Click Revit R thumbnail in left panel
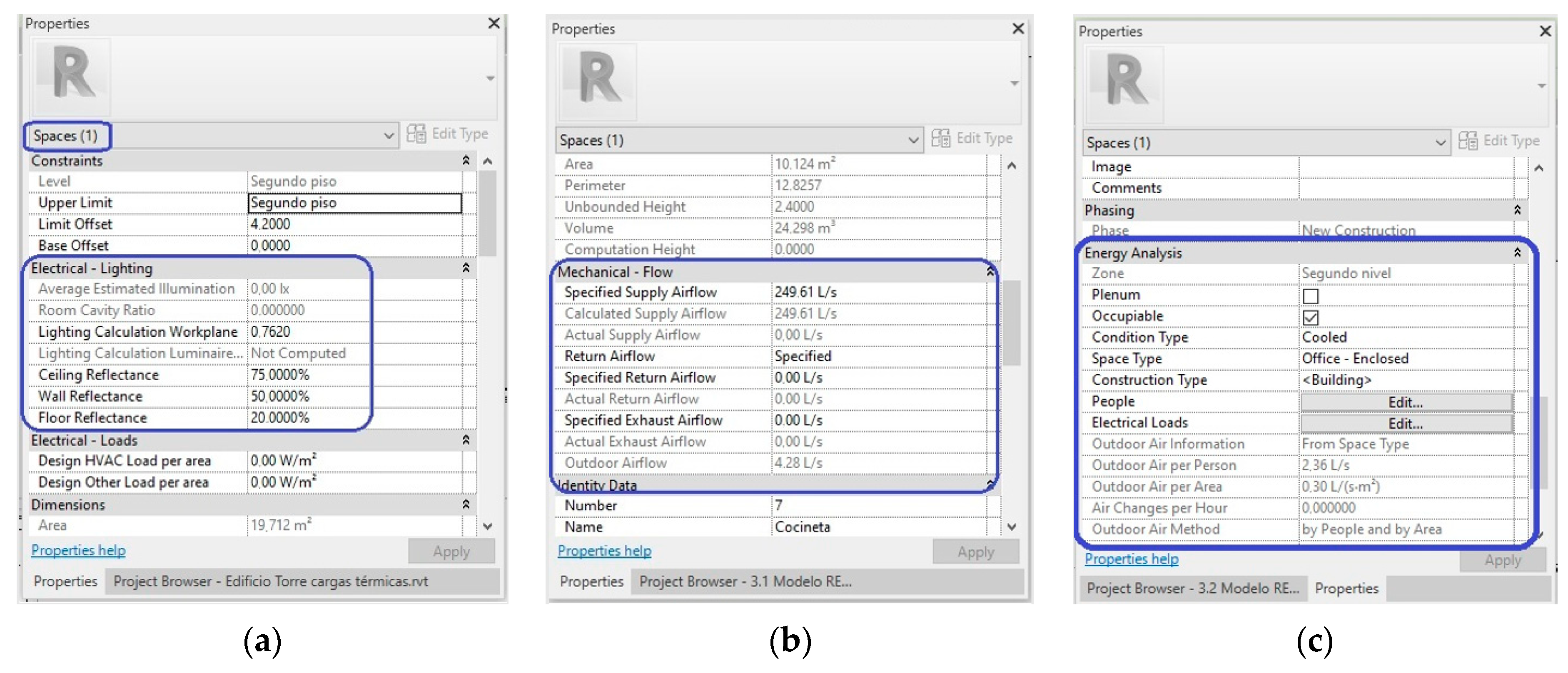 point(72,77)
